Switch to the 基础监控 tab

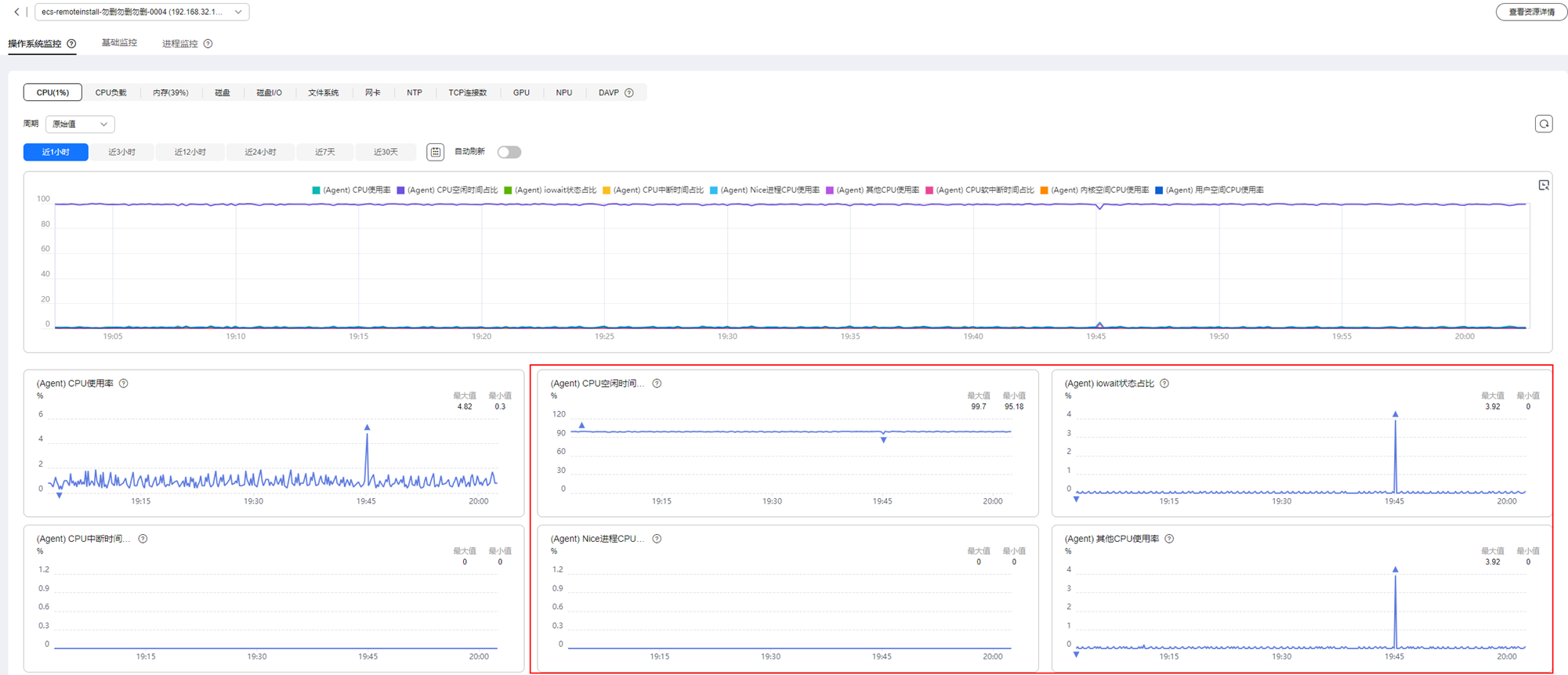(x=119, y=43)
